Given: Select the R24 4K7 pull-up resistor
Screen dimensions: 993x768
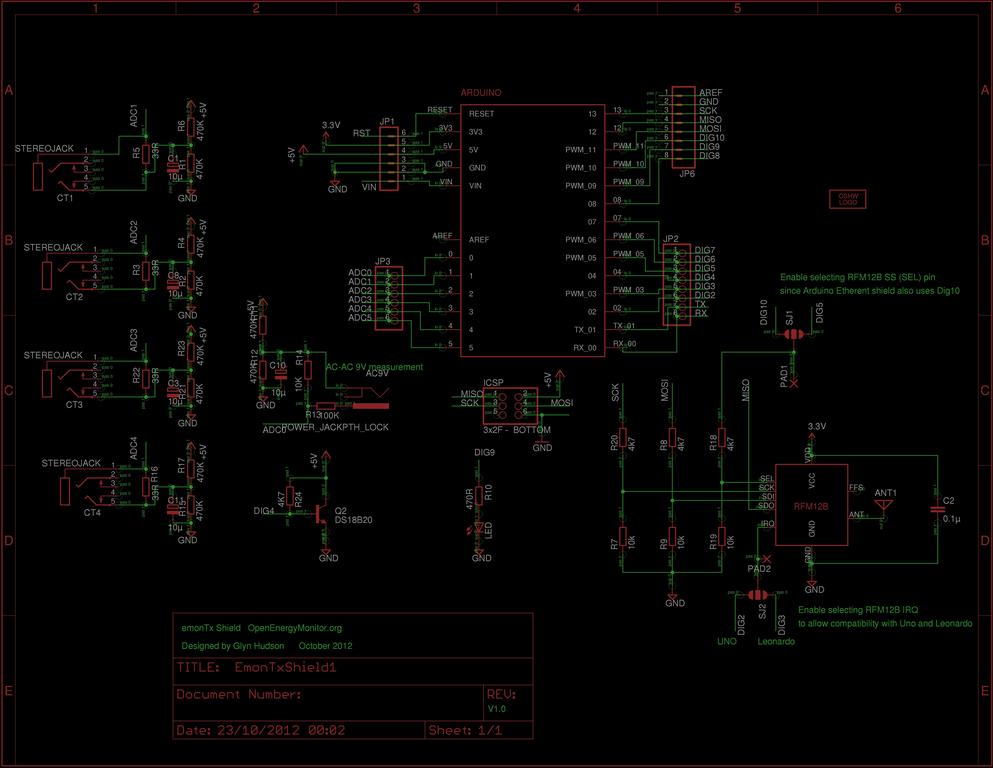Looking at the screenshot, I should [290, 496].
